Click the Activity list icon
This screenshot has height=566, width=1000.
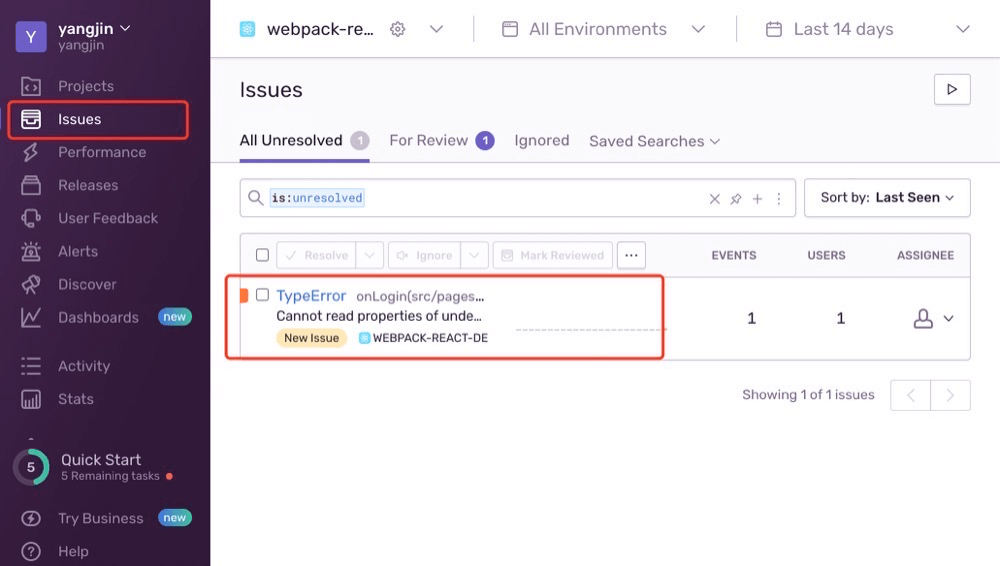pyautogui.click(x=31, y=366)
